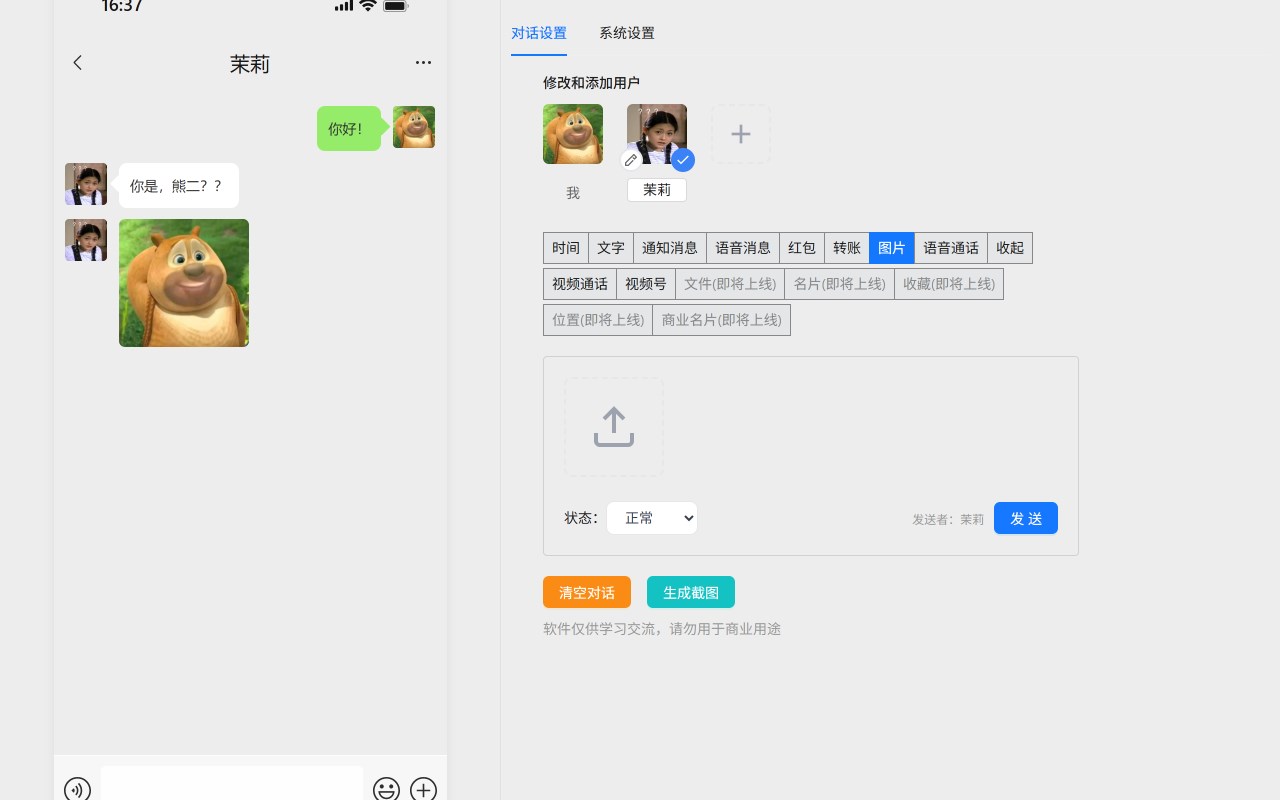Click the upload image icon area

(x=614, y=427)
